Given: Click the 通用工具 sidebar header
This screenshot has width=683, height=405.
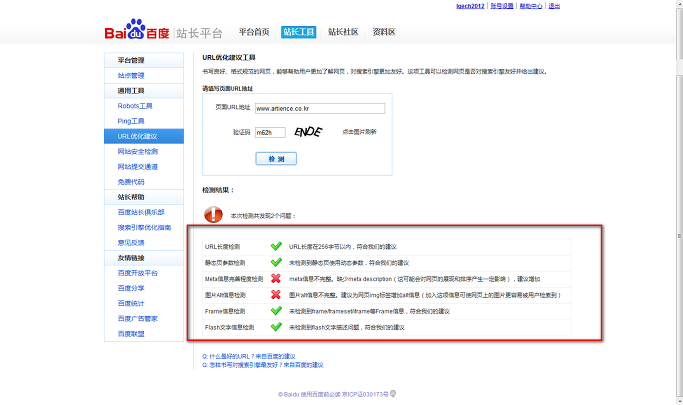Looking at the screenshot, I should pos(144,91).
